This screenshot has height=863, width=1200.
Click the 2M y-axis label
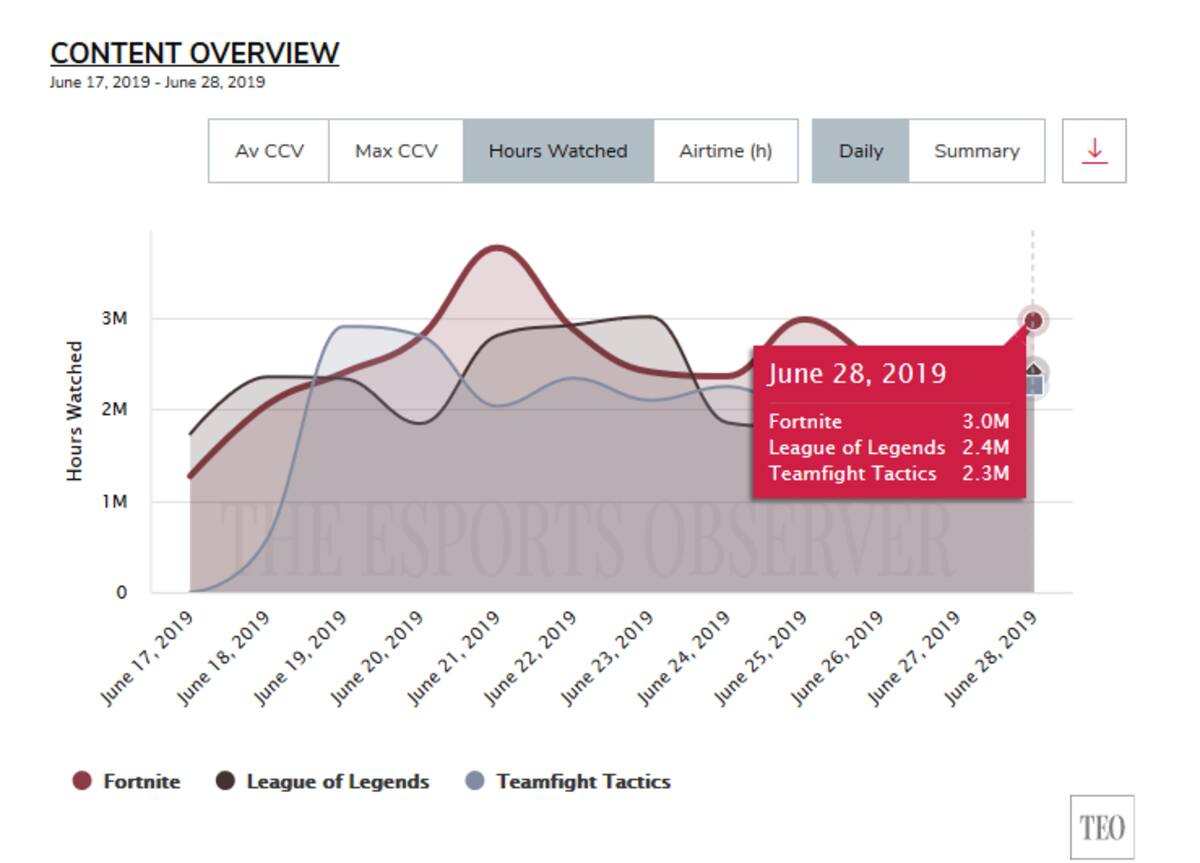pyautogui.click(x=114, y=410)
